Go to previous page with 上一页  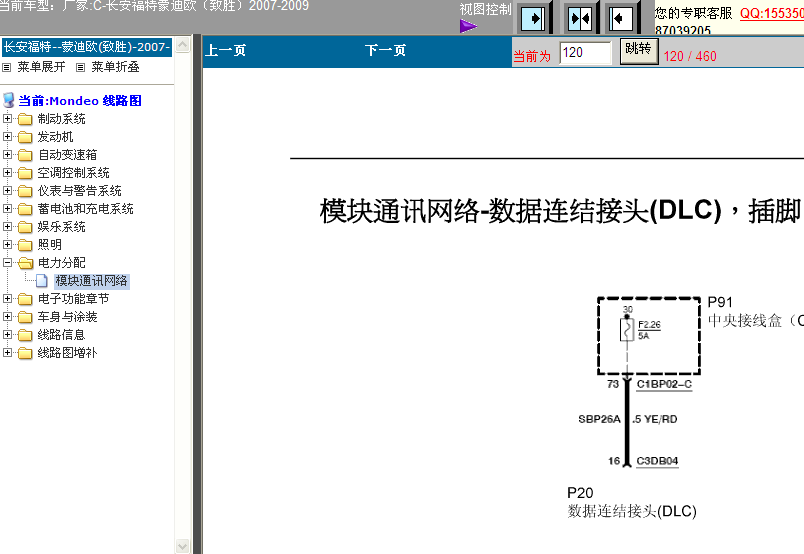pos(226,50)
